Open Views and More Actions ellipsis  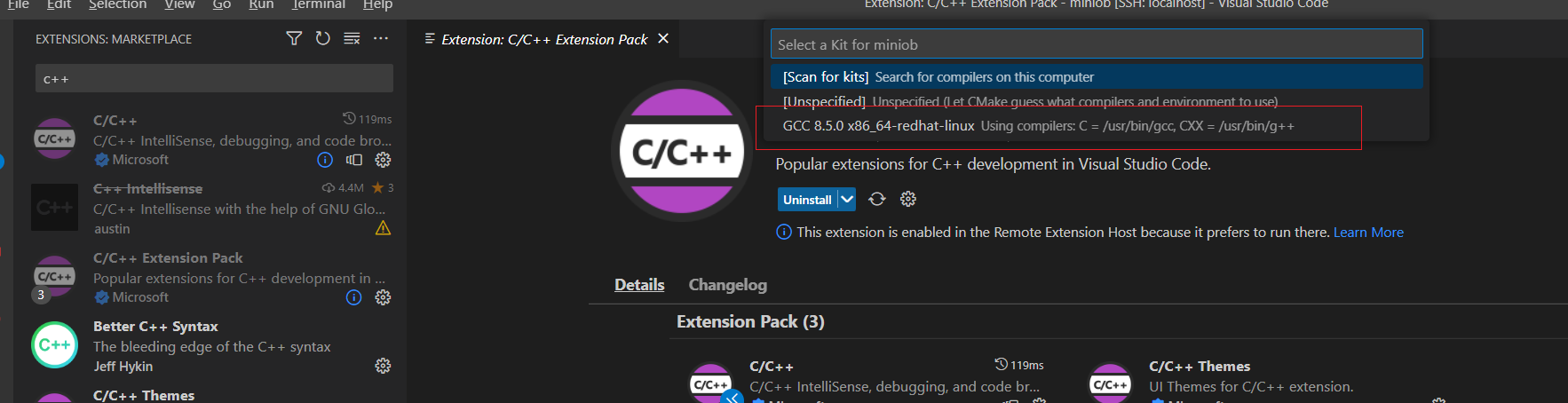381,38
